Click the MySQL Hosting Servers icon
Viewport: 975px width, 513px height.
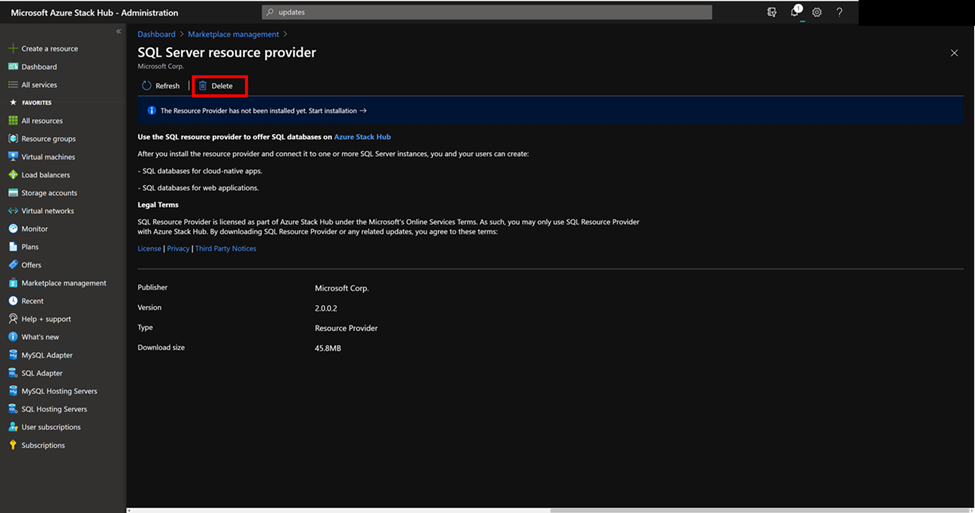12,391
